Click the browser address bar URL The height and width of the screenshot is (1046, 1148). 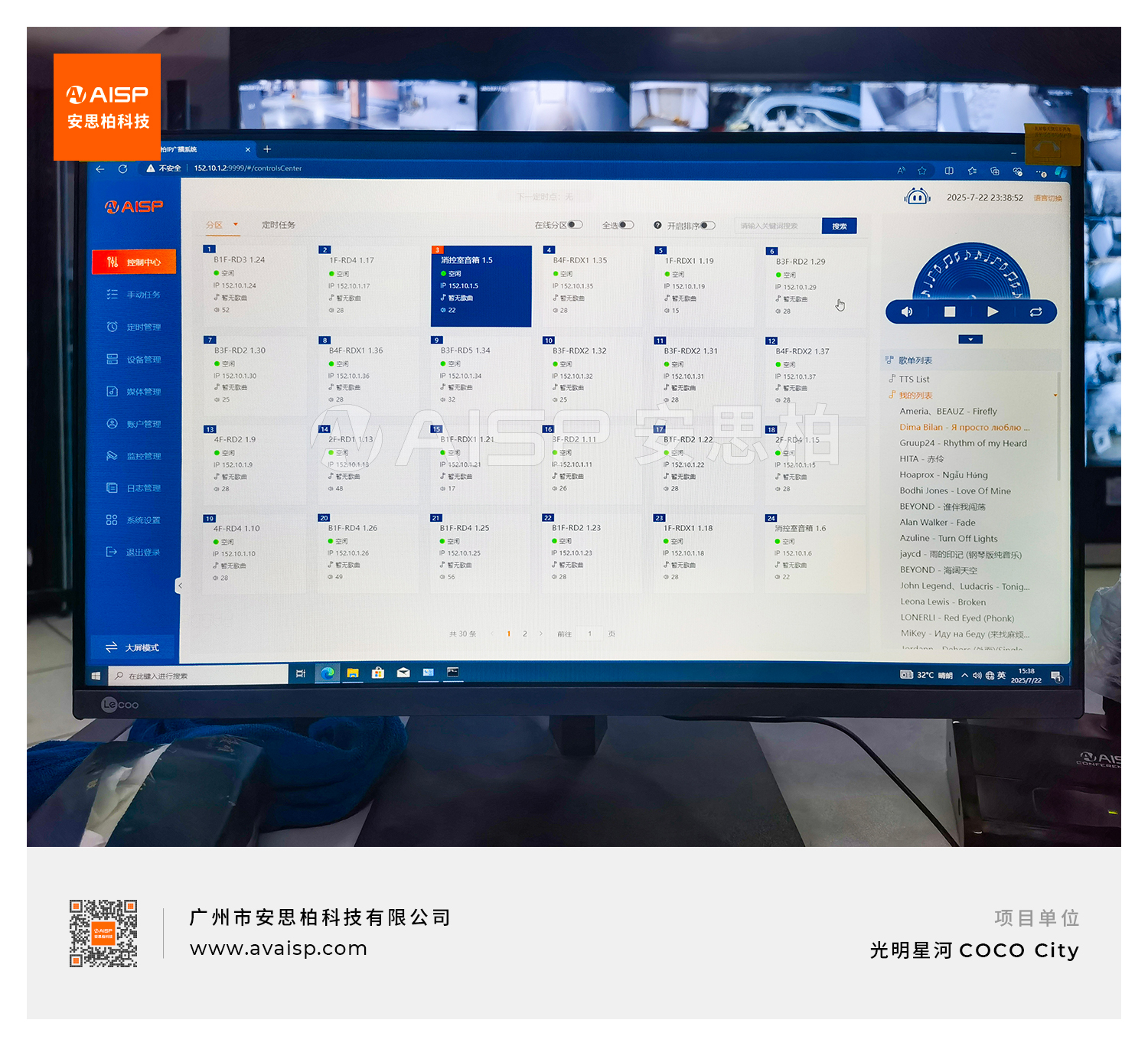click(248, 168)
